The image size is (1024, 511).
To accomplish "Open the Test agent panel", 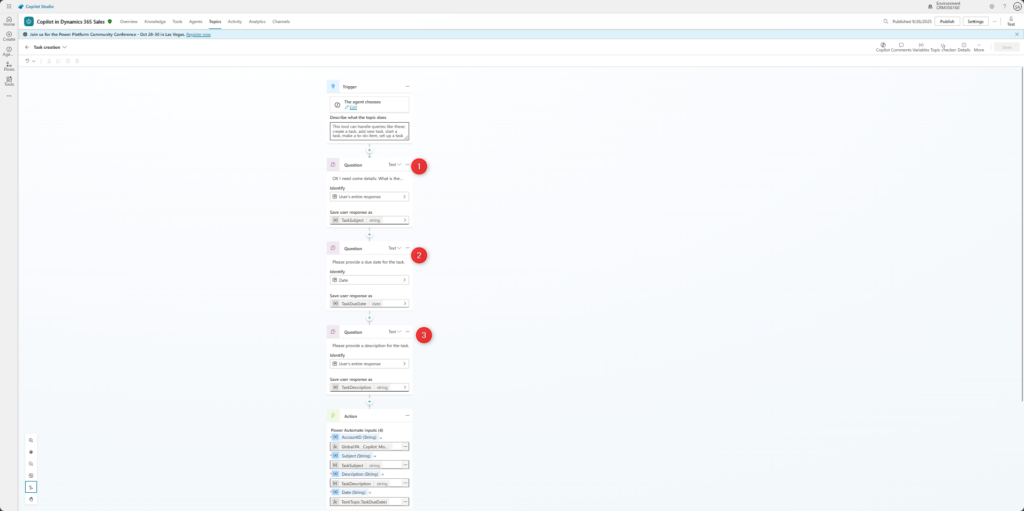I will (x=1011, y=21).
